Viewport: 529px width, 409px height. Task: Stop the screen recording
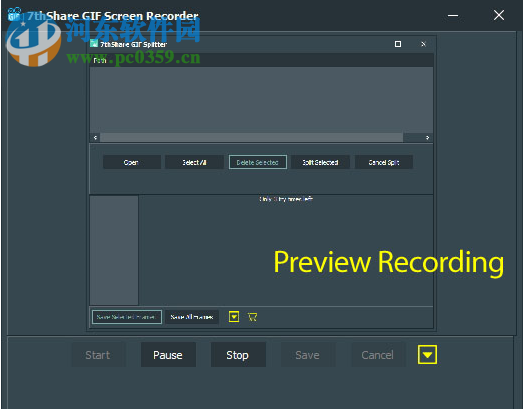click(x=238, y=355)
